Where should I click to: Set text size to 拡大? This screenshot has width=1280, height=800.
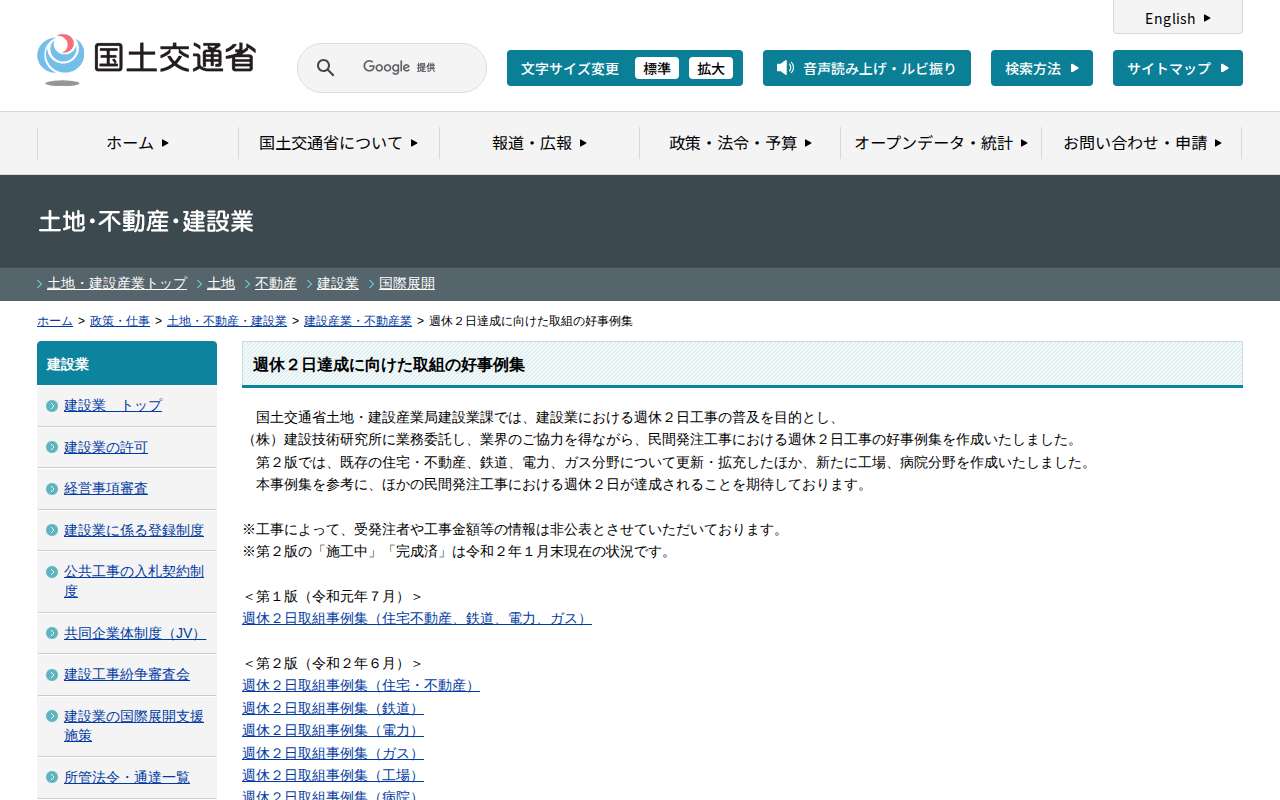[711, 68]
